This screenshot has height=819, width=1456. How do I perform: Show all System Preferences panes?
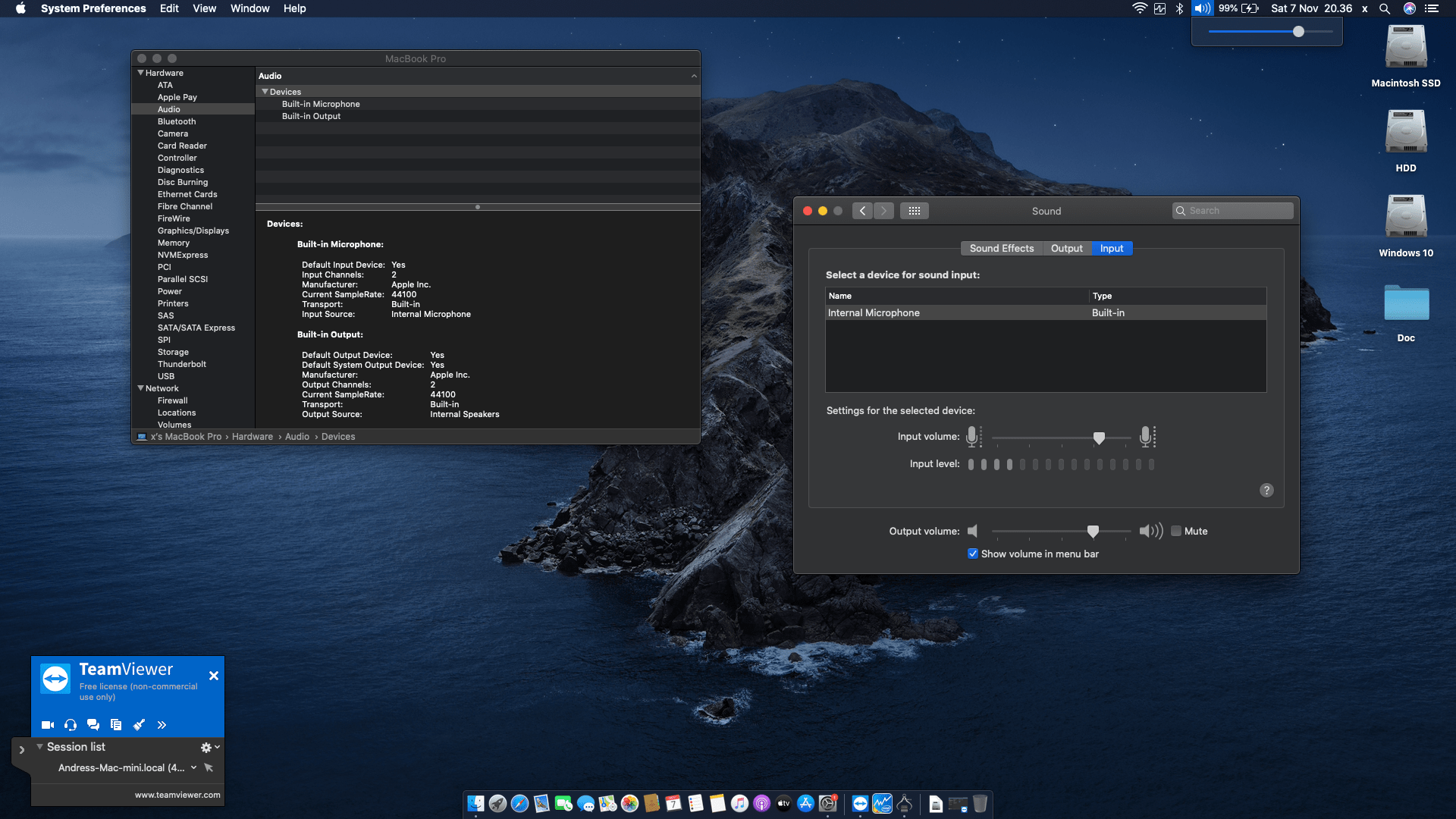point(914,211)
